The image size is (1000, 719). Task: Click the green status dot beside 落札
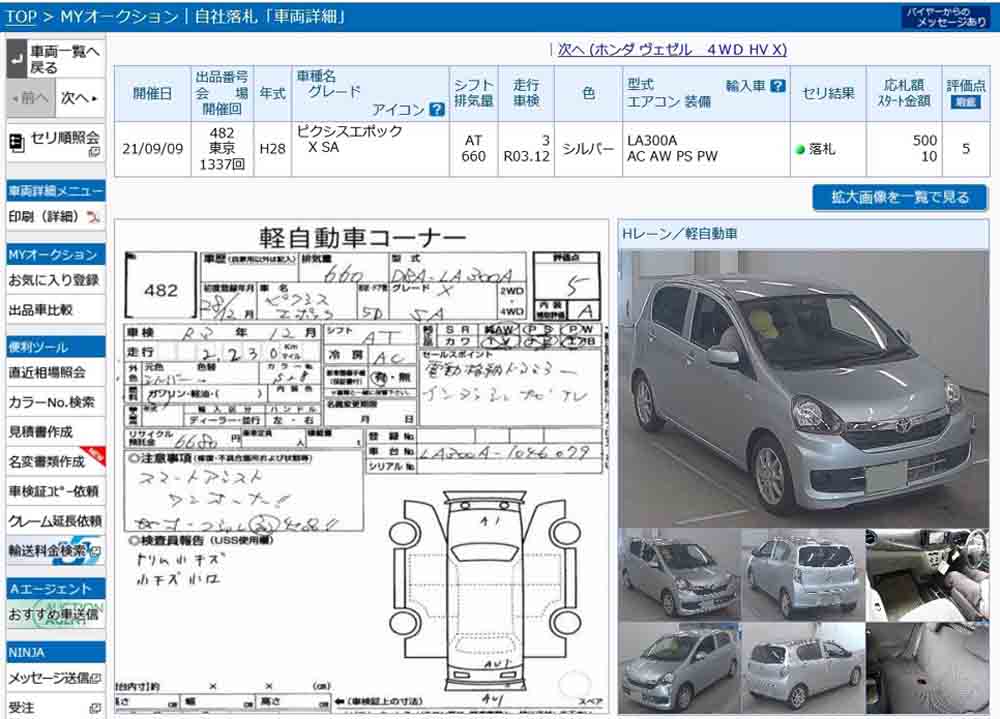tap(800, 149)
